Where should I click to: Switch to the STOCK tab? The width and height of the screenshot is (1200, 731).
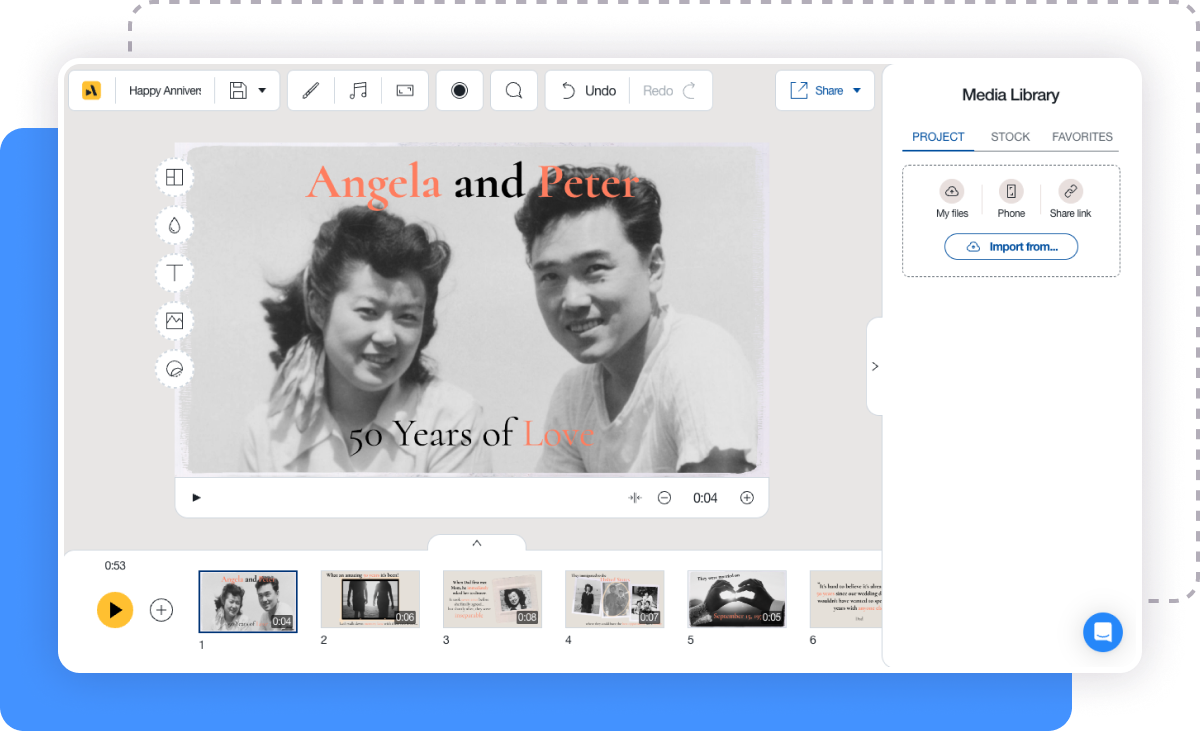point(1010,137)
